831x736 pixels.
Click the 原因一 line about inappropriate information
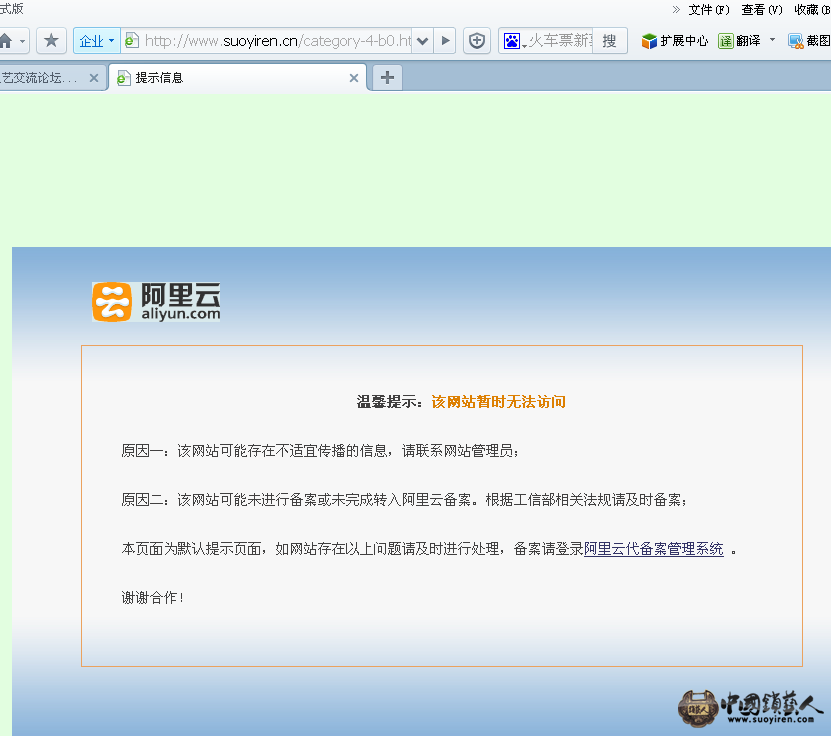pos(320,450)
